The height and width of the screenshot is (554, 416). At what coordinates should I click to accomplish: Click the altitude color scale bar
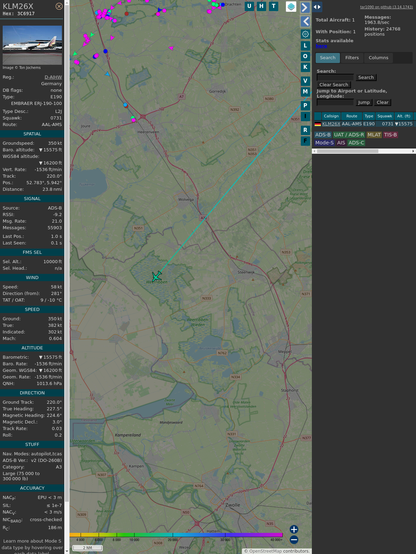point(176,535)
